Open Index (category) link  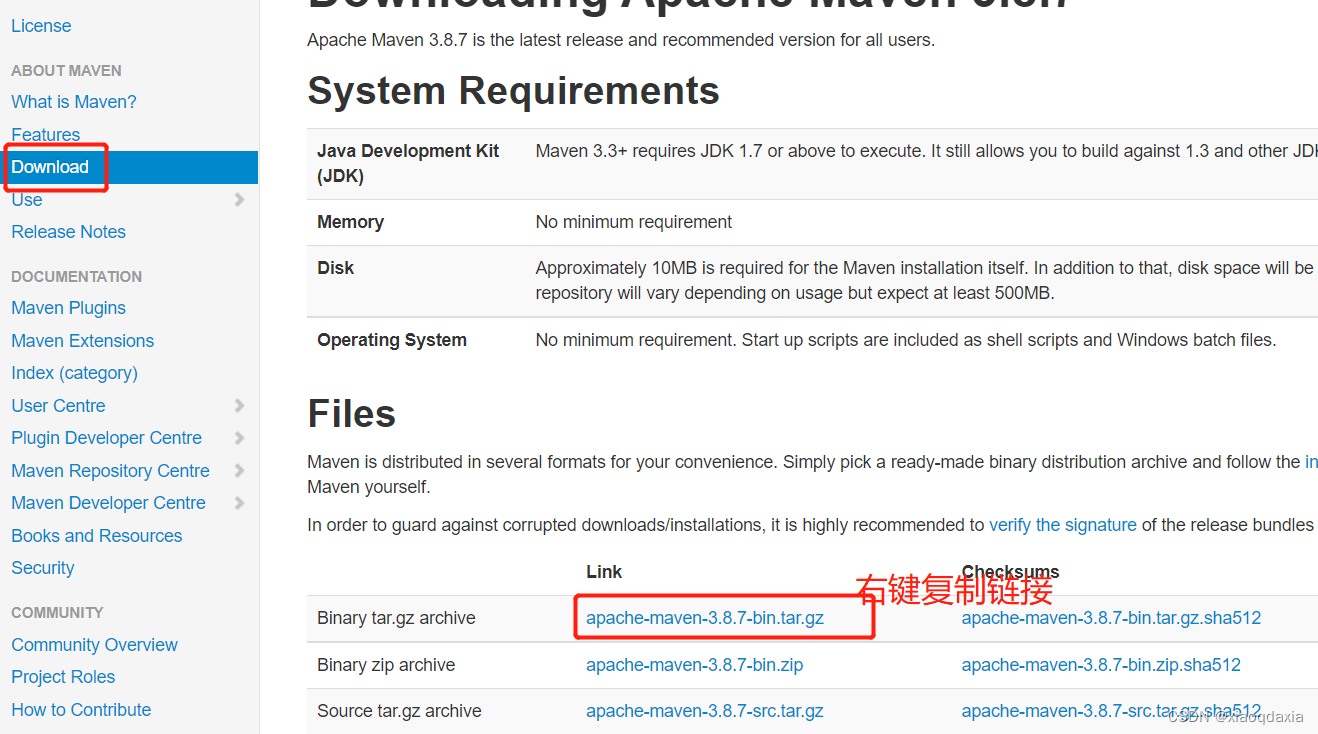tap(75, 373)
